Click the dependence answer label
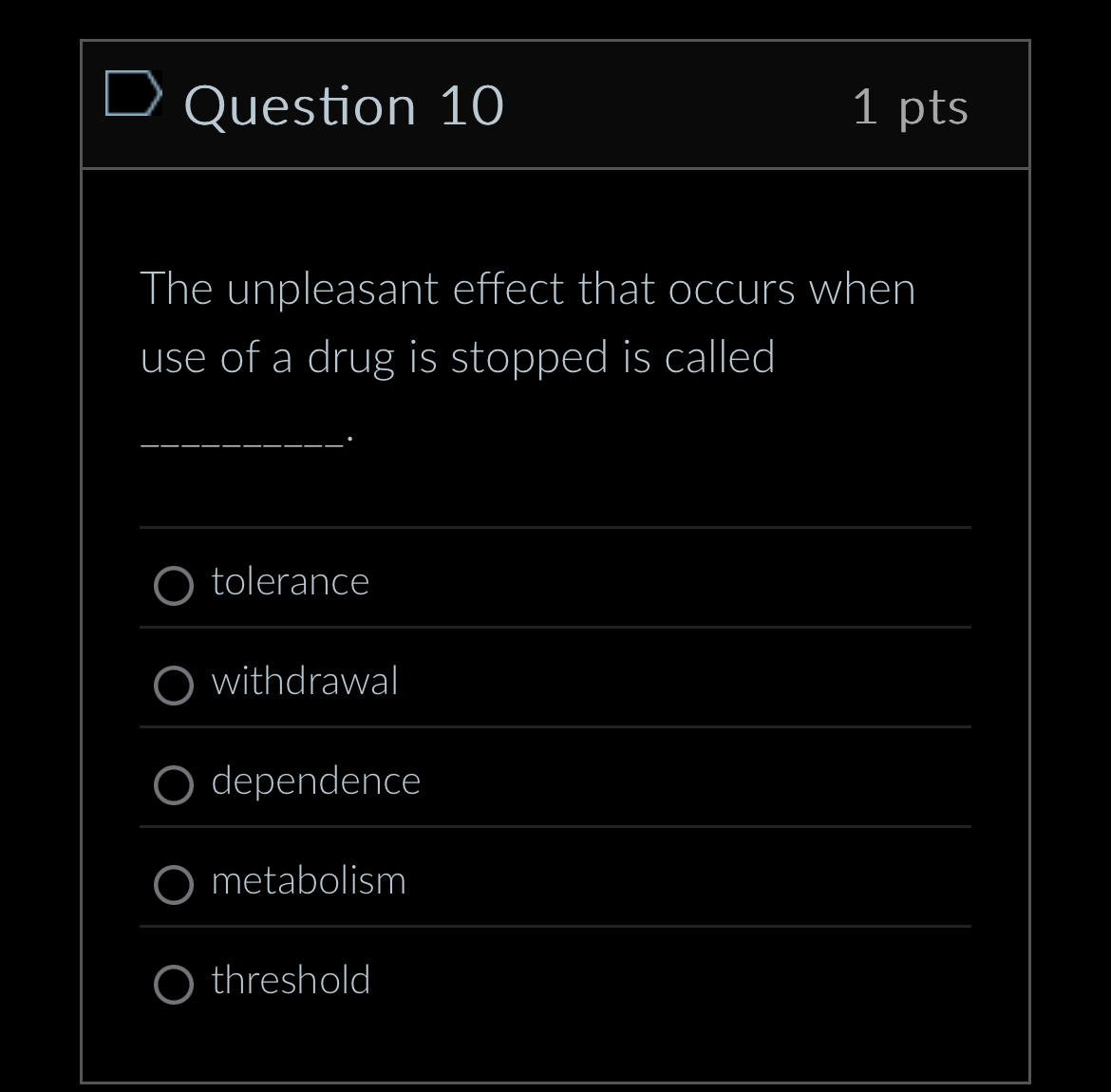This screenshot has width=1111, height=1092. click(x=315, y=781)
